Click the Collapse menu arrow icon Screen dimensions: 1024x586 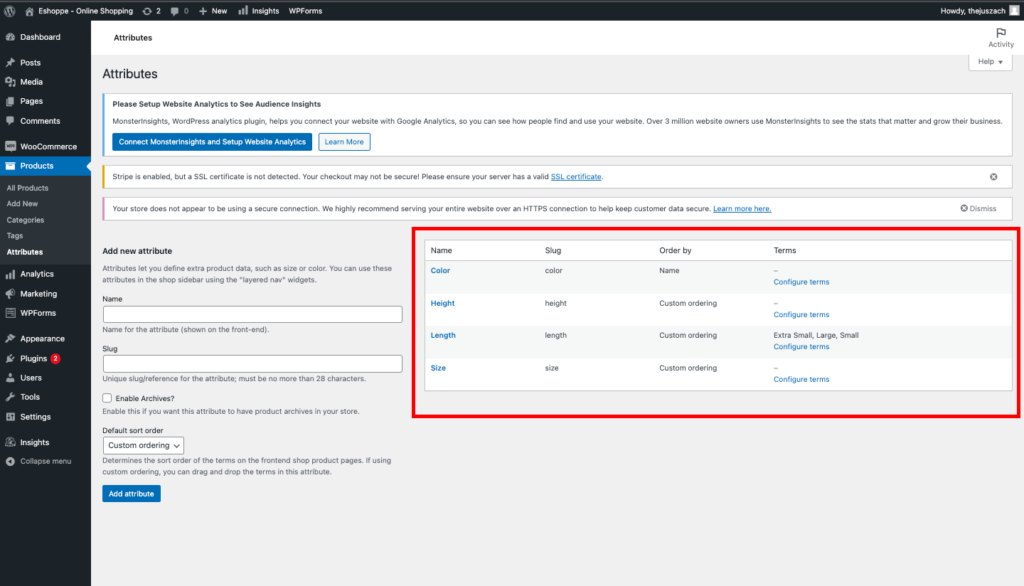(10, 461)
